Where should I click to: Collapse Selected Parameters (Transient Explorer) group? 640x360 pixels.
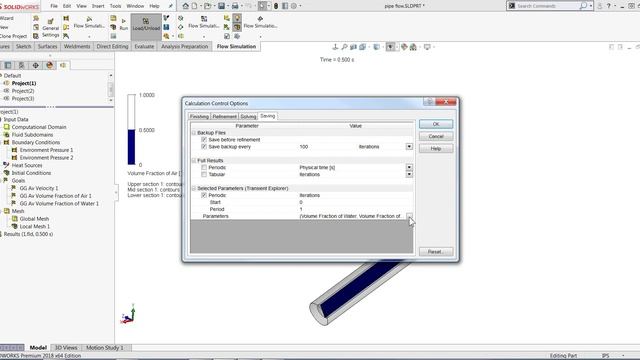point(194,188)
